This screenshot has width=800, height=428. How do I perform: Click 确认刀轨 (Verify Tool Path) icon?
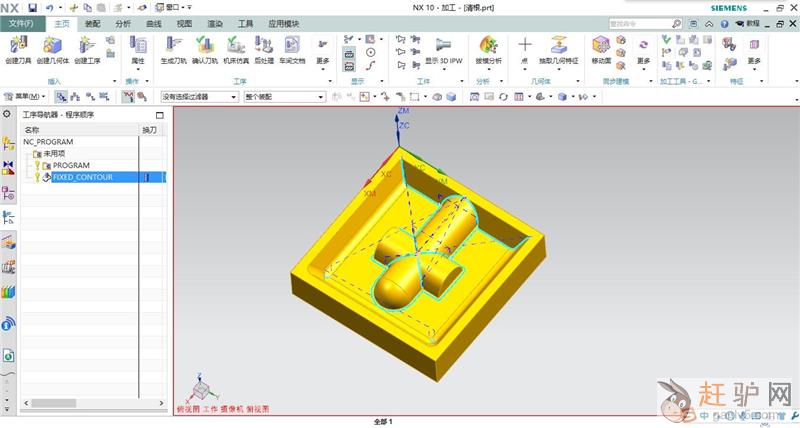click(205, 46)
